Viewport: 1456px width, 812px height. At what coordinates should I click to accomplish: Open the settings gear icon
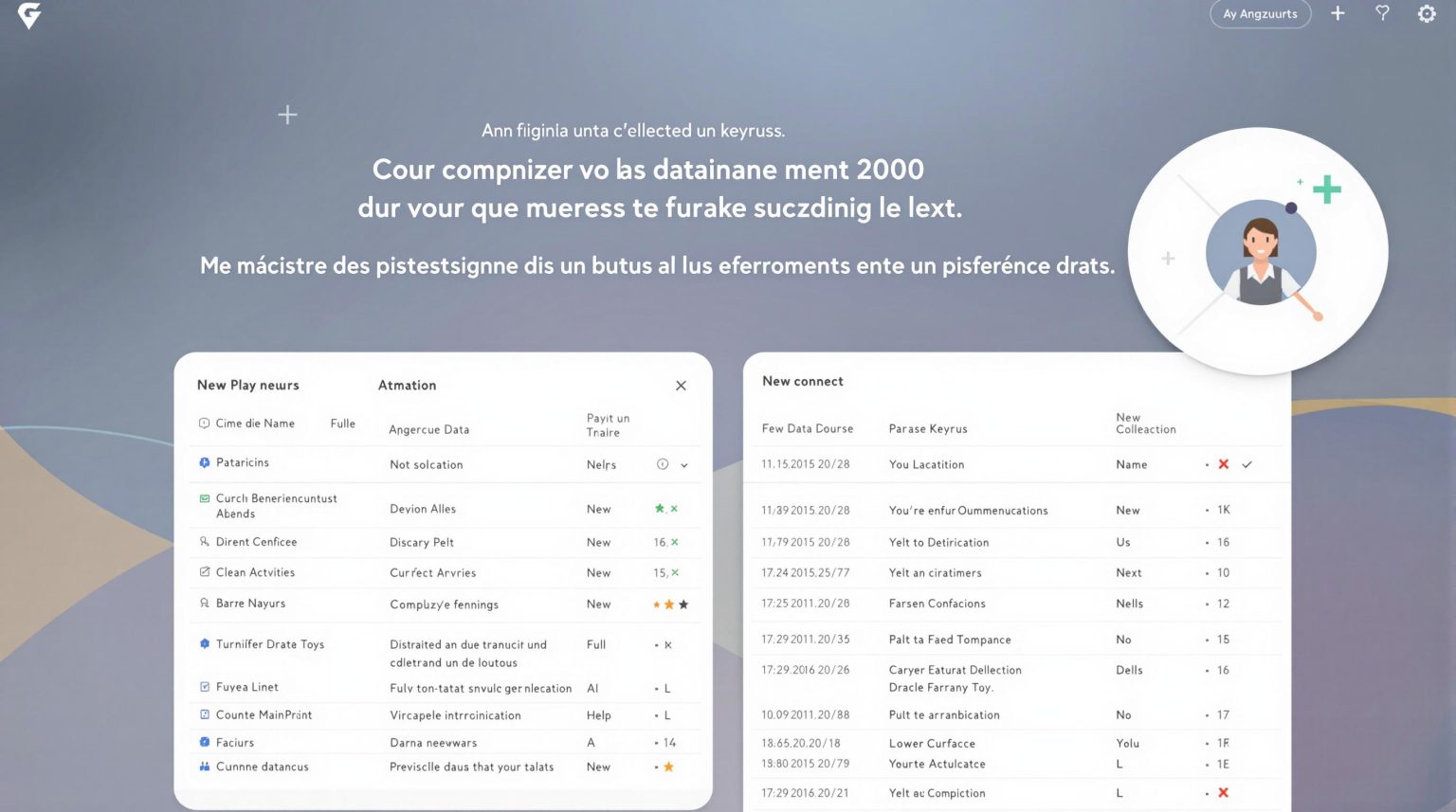pos(1427,13)
